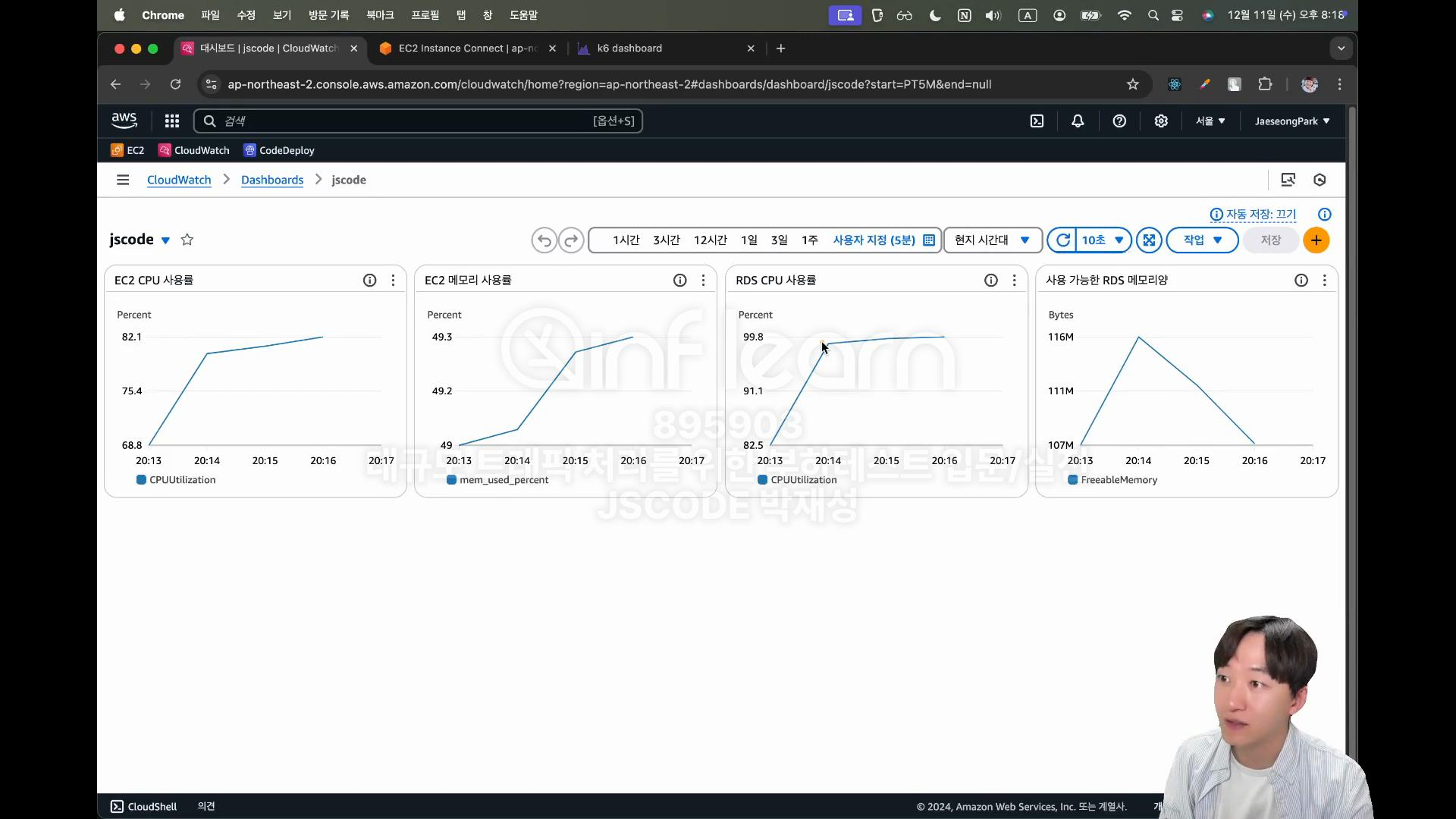Click the dashboard refresh icon
The width and height of the screenshot is (1456, 819).
coord(1063,240)
